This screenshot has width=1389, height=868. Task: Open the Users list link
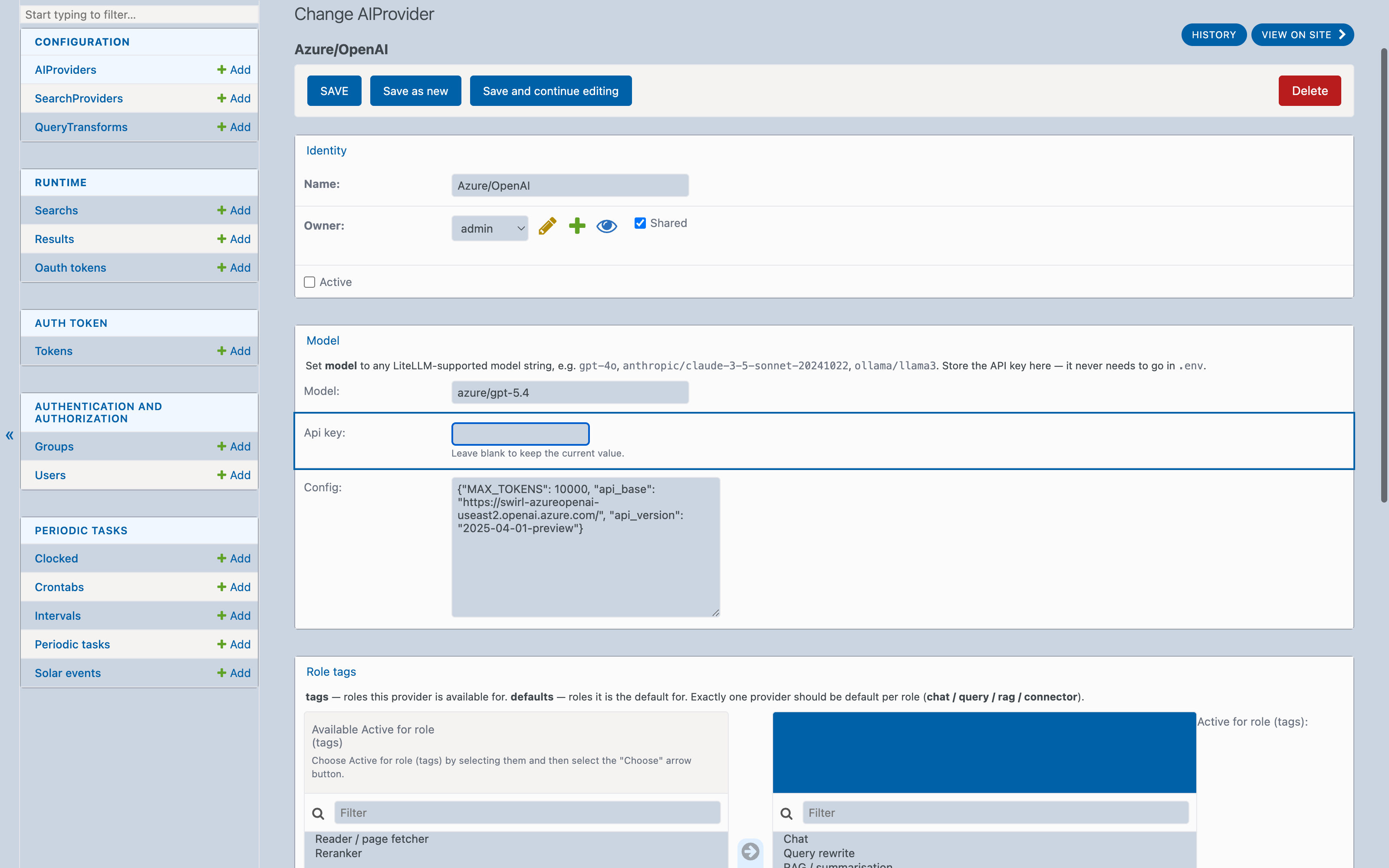[x=50, y=475]
